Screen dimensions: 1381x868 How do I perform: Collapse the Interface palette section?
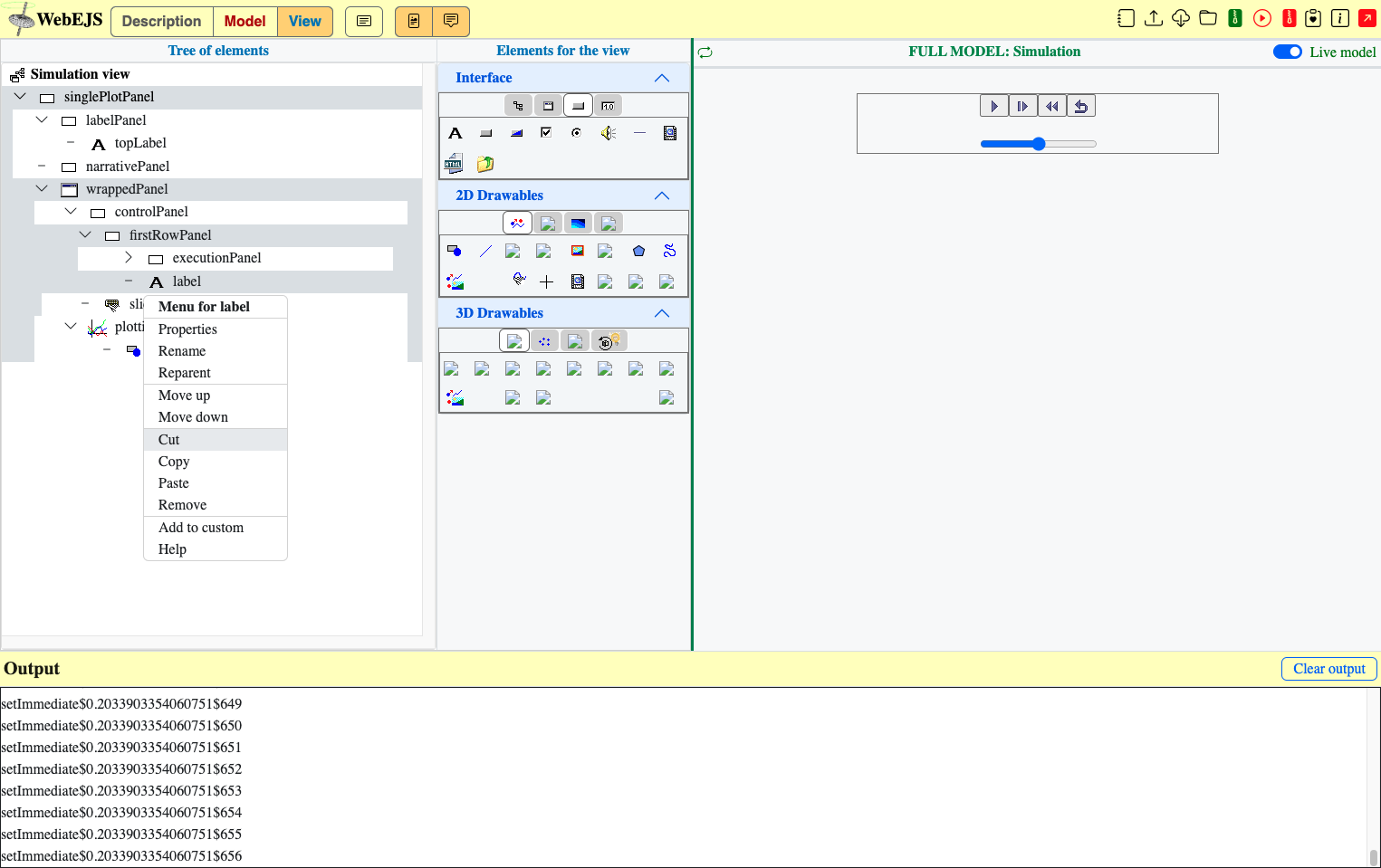(662, 78)
